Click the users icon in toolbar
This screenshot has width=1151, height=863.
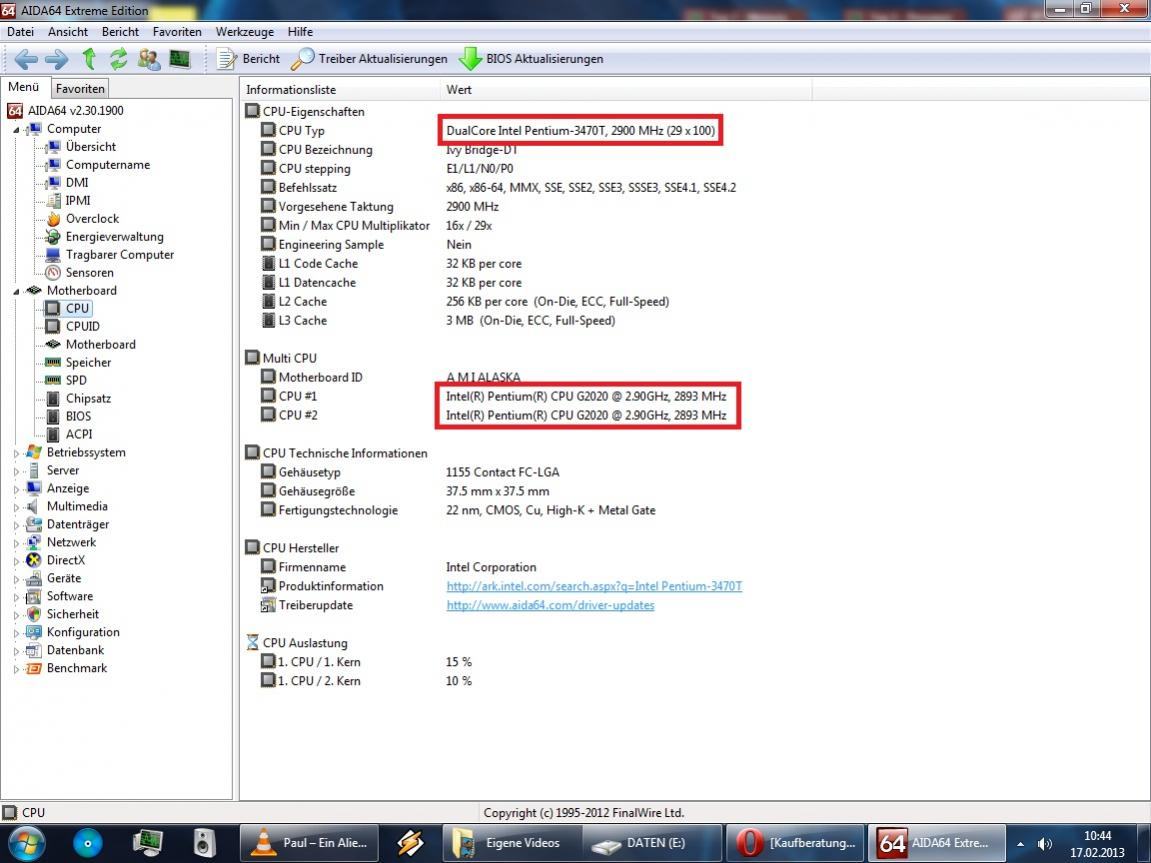pyautogui.click(x=149, y=59)
